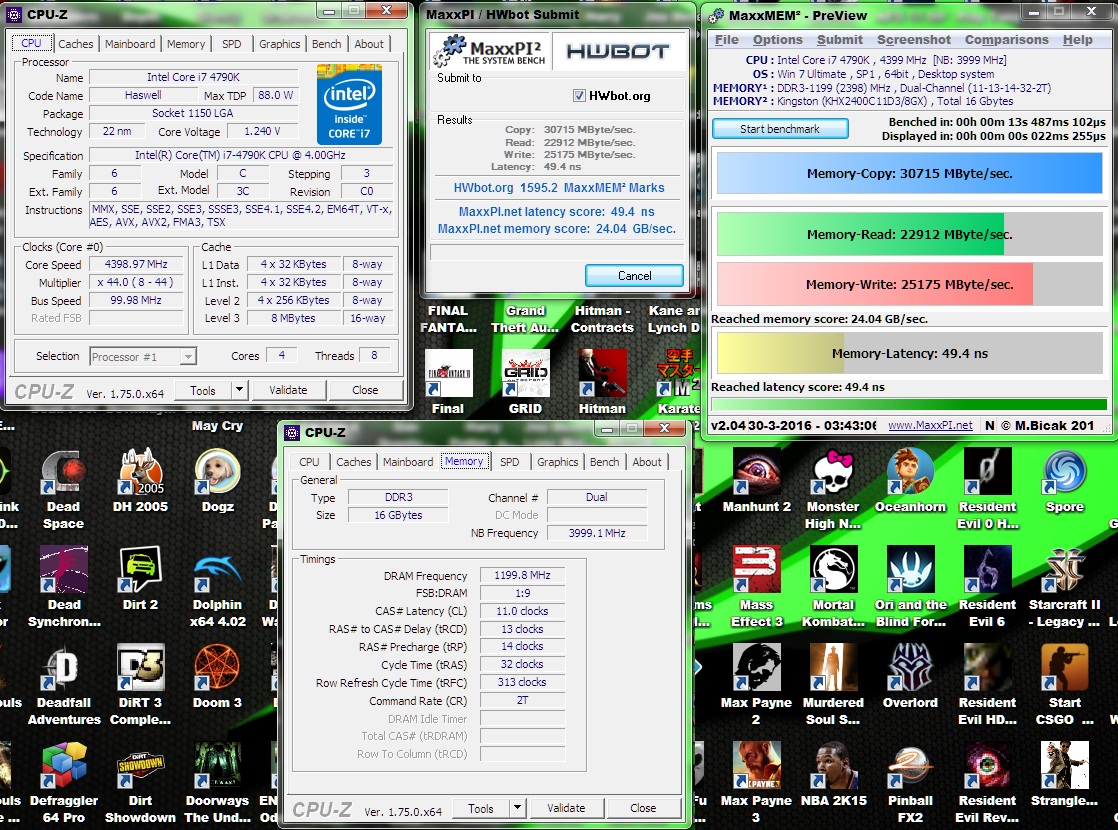The width and height of the screenshot is (1118, 830).
Task: Open the Submit menu in MaxxMEM²
Action: click(840, 40)
